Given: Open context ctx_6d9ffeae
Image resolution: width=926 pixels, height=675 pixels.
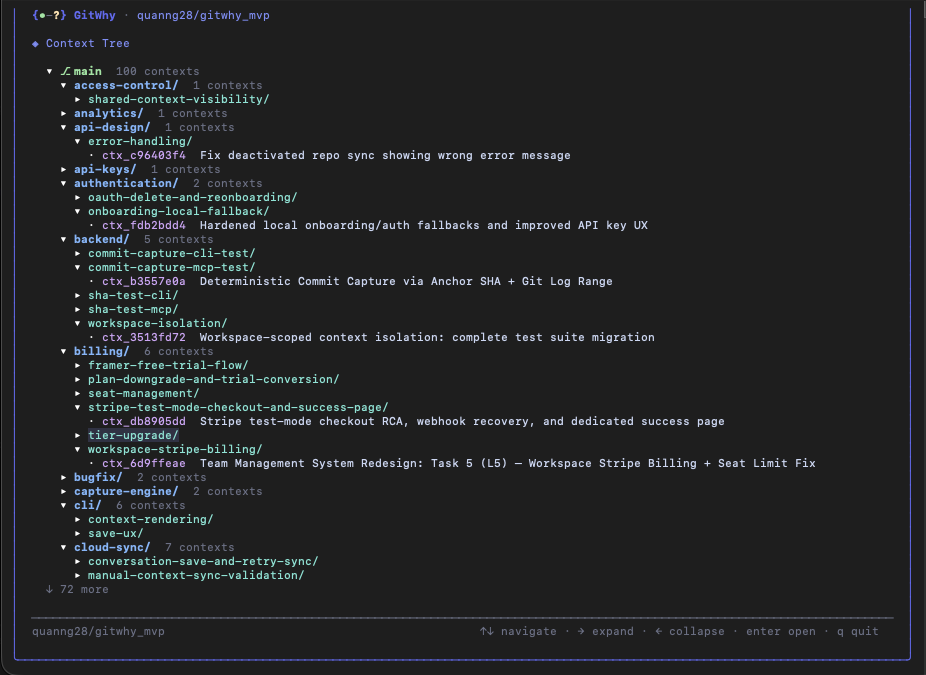Looking at the screenshot, I should pyautogui.click(x=144, y=464).
